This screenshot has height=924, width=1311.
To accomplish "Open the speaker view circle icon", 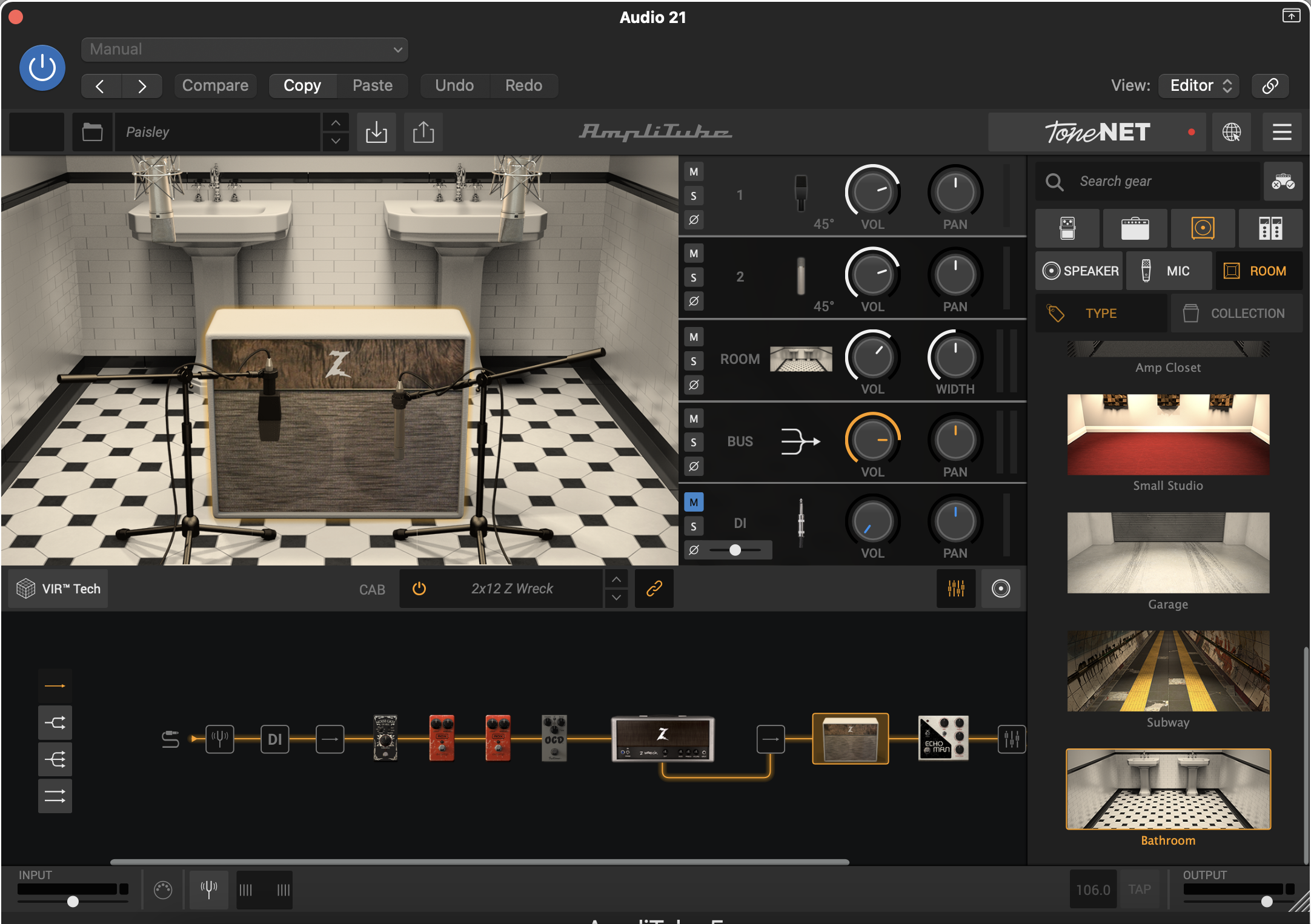I will [x=1001, y=589].
